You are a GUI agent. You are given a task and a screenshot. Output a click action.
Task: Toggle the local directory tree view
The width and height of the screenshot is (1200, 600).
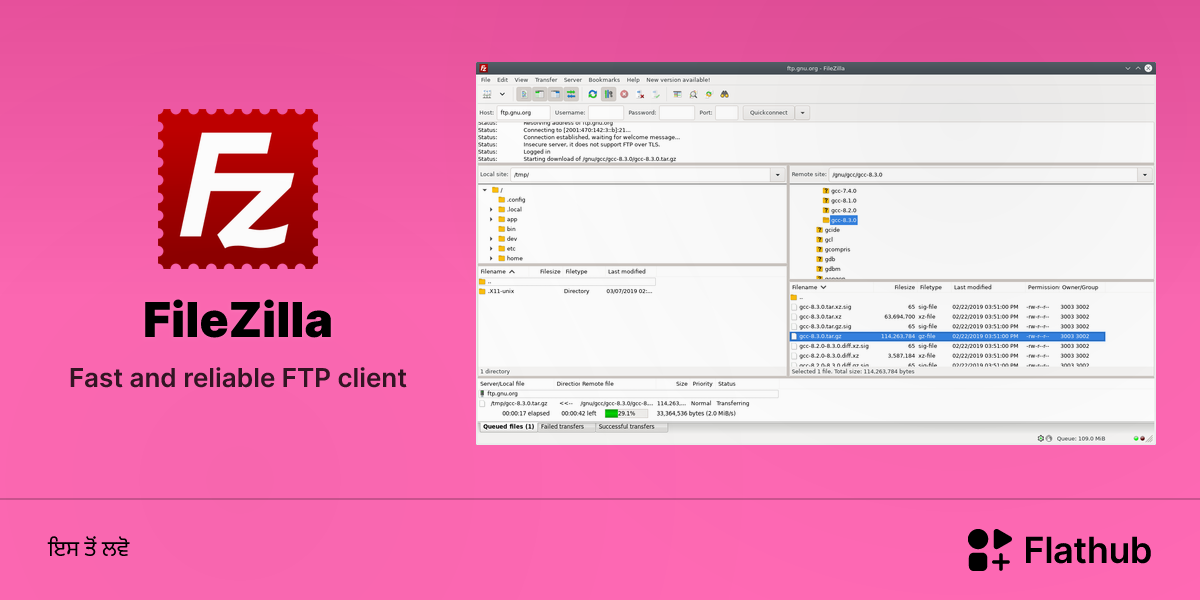point(539,94)
